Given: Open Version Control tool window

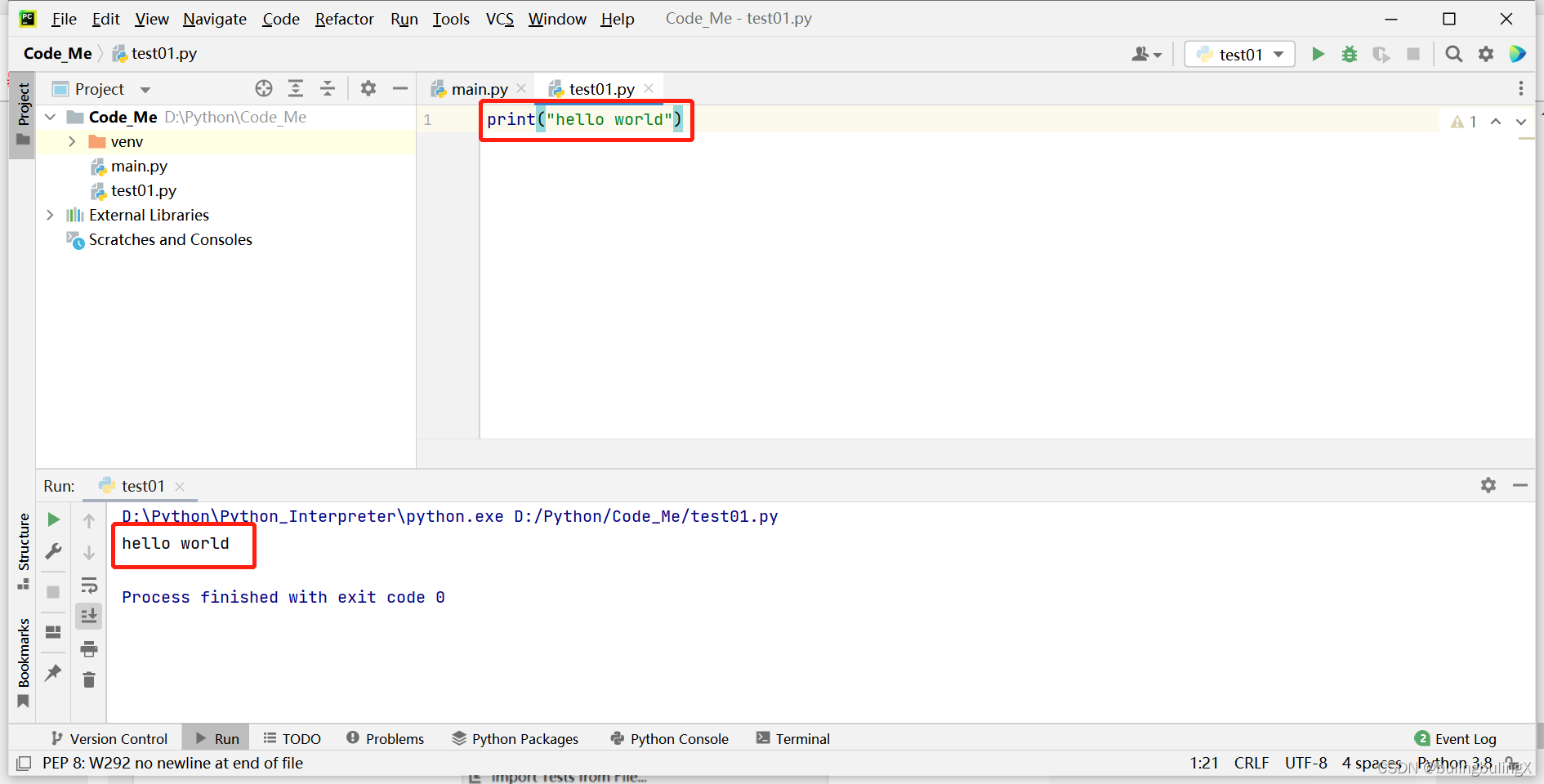Looking at the screenshot, I should coord(109,738).
